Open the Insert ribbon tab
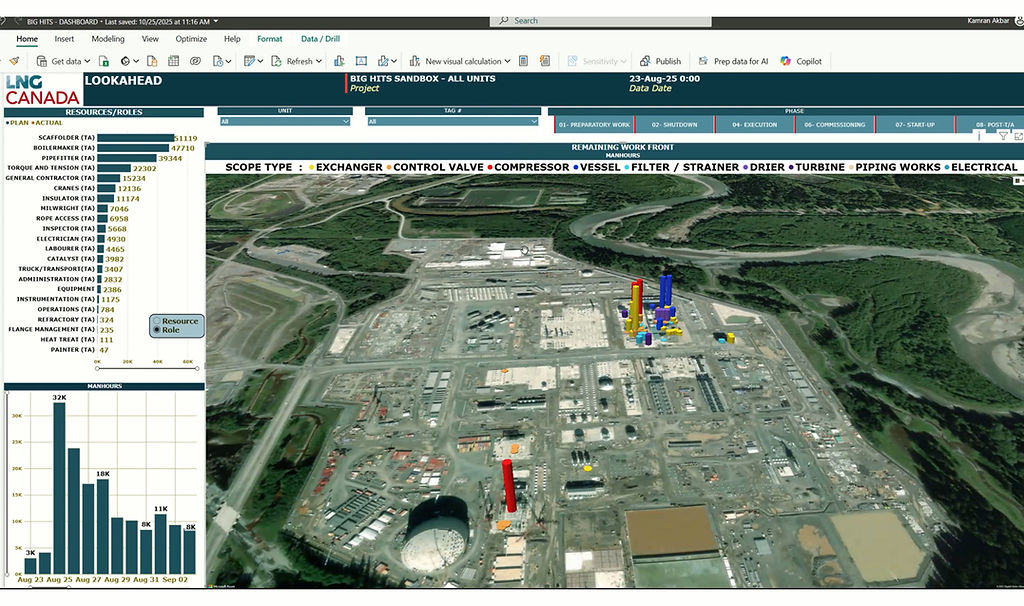This screenshot has width=1024, height=606. point(64,39)
